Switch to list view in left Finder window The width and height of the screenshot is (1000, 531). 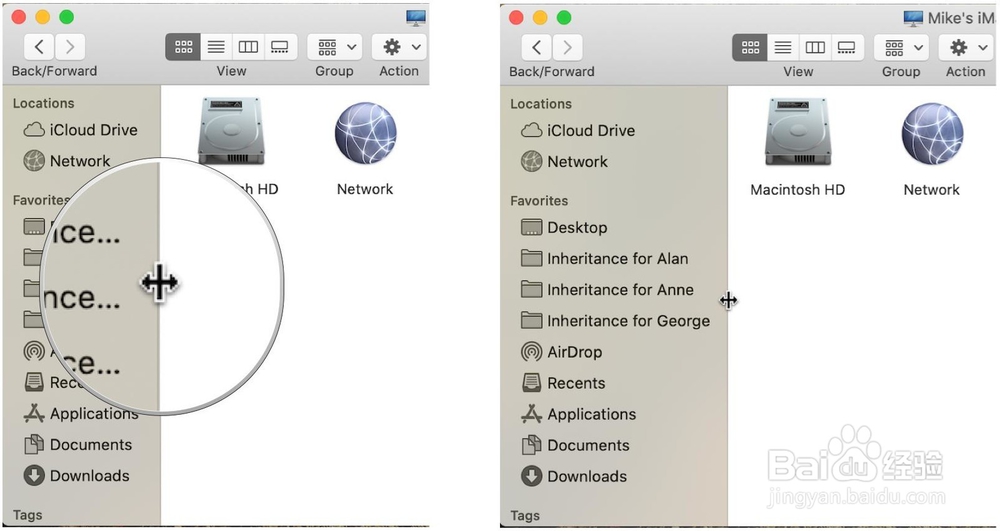coord(216,47)
